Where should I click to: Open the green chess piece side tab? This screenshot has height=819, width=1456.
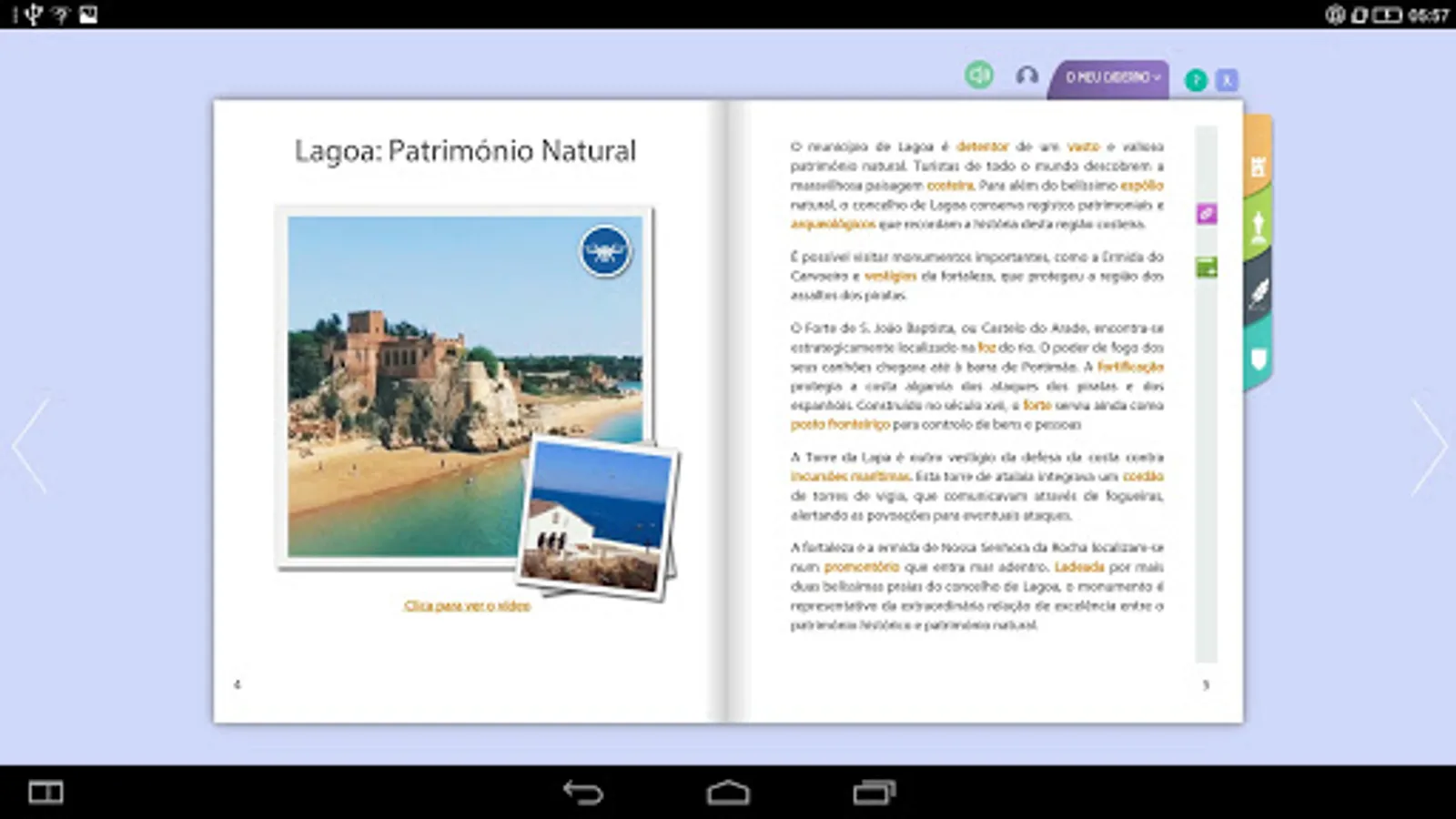(x=1259, y=227)
